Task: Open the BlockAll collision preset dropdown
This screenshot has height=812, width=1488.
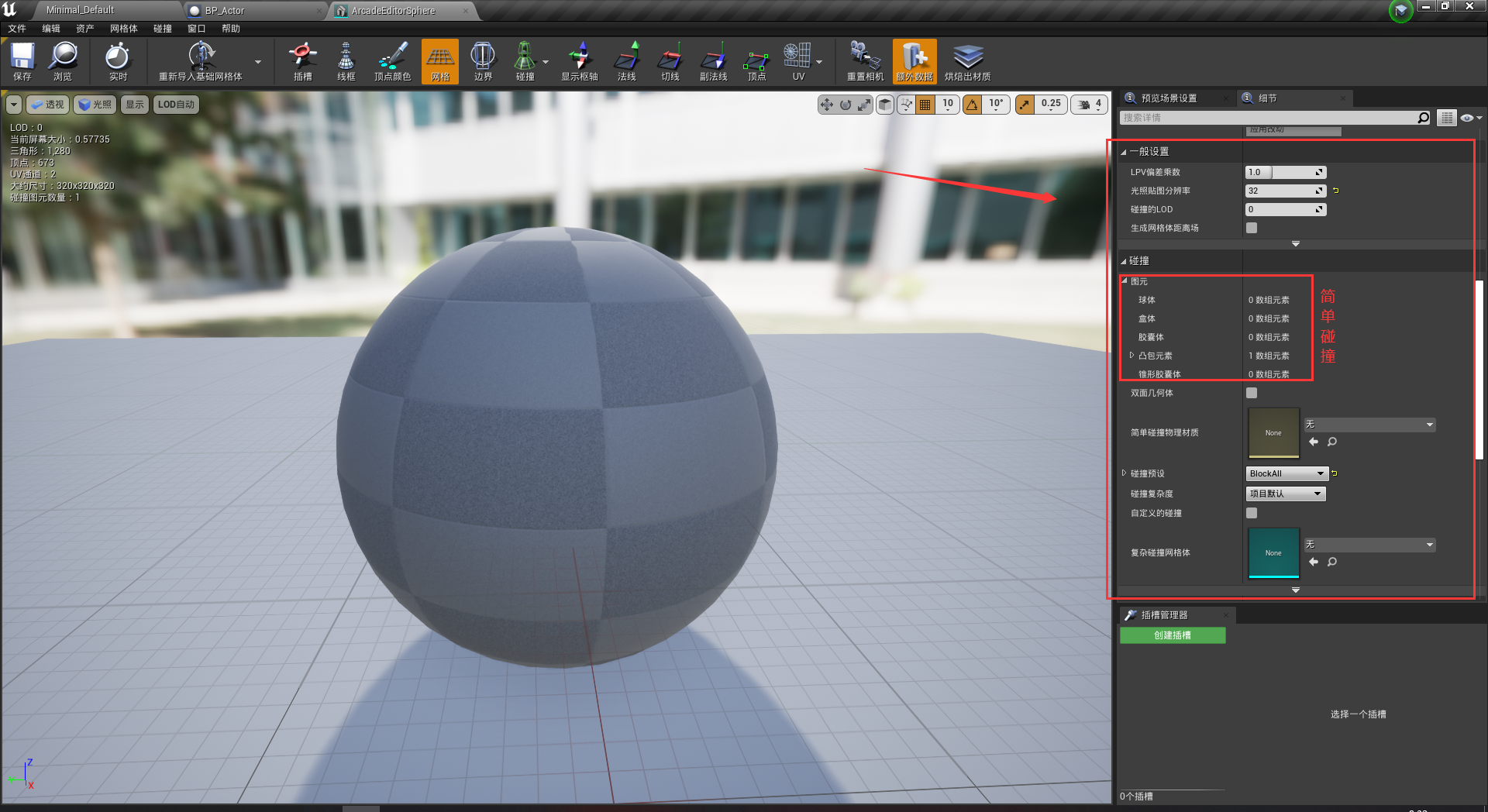Action: coord(1286,473)
